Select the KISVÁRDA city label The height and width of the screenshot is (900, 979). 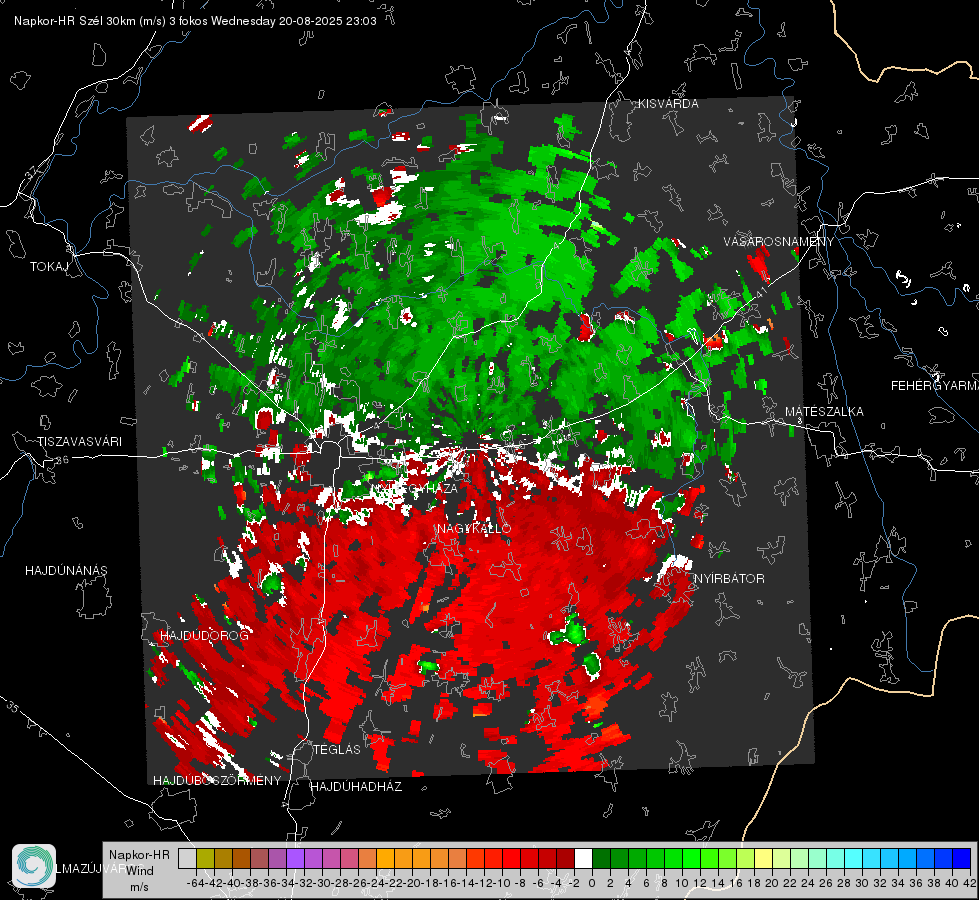tap(668, 104)
